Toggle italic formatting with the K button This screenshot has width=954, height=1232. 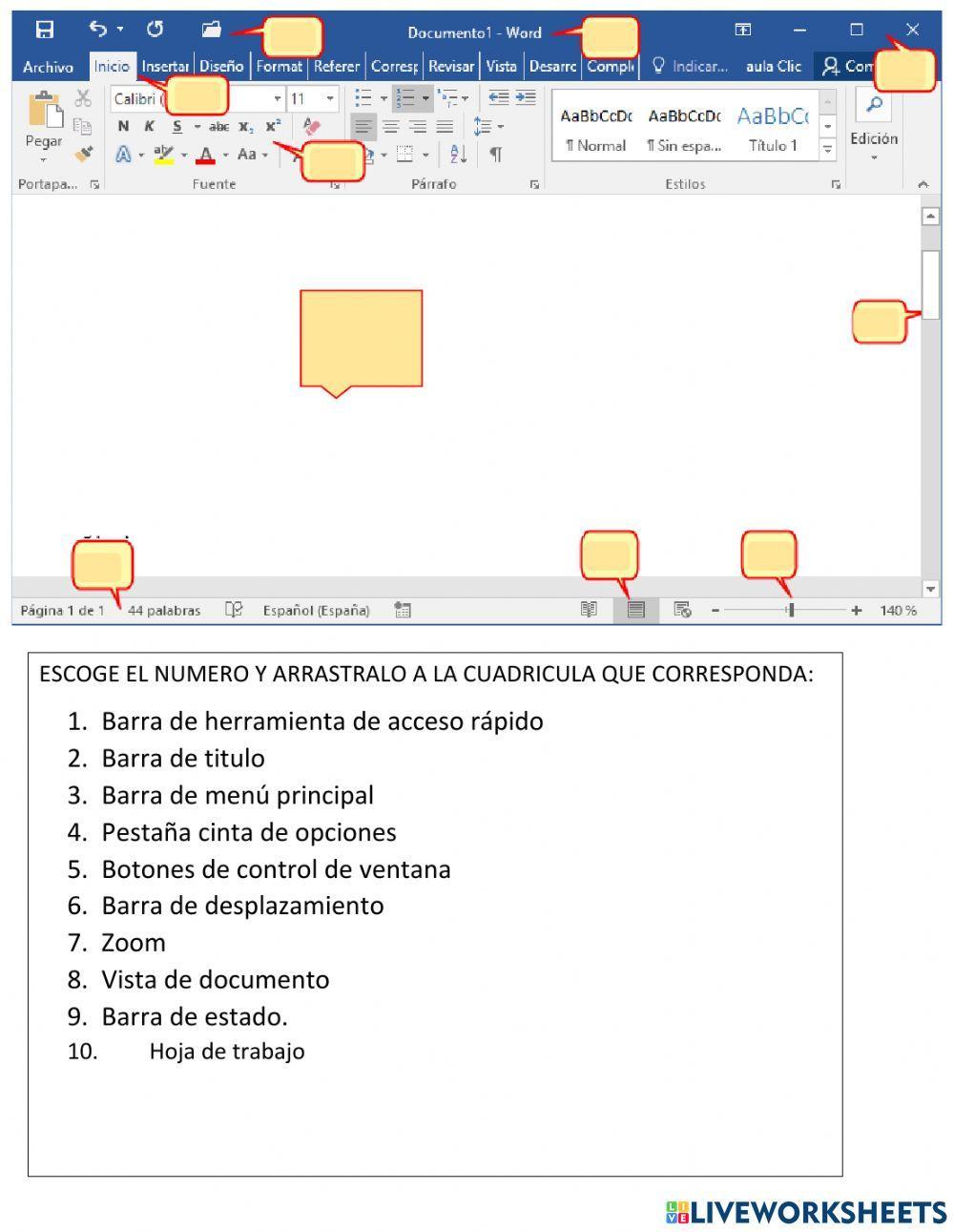coord(148,124)
